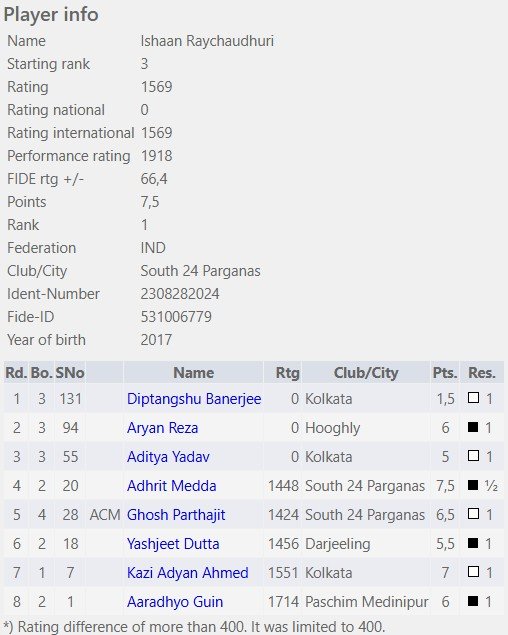Image resolution: width=508 pixels, height=635 pixels.
Task: Click the Name column header
Action: (194, 373)
